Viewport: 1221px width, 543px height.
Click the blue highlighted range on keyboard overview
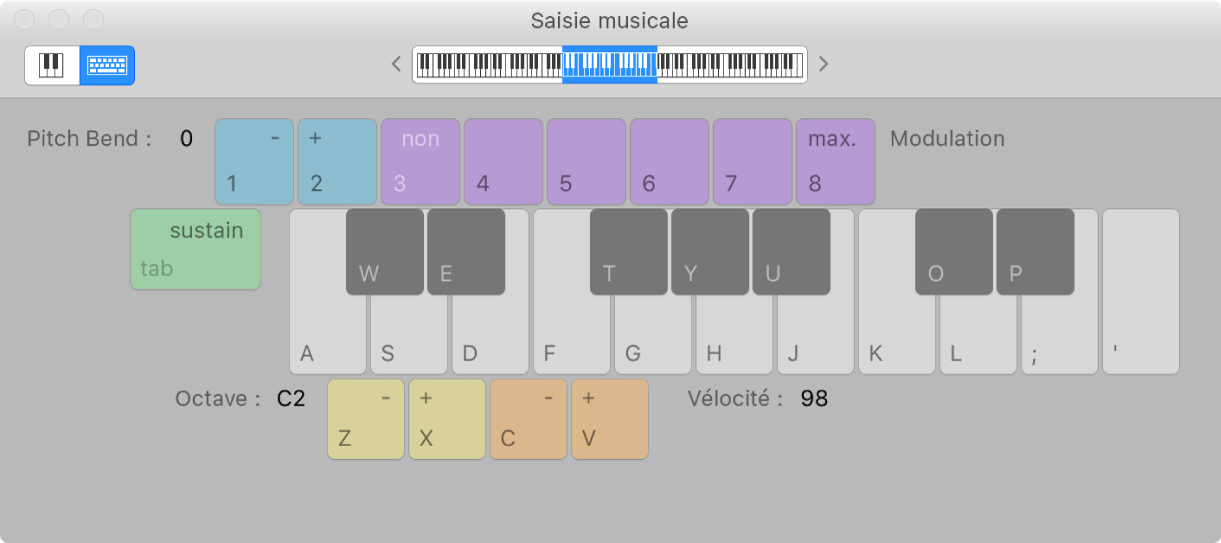tap(609, 65)
